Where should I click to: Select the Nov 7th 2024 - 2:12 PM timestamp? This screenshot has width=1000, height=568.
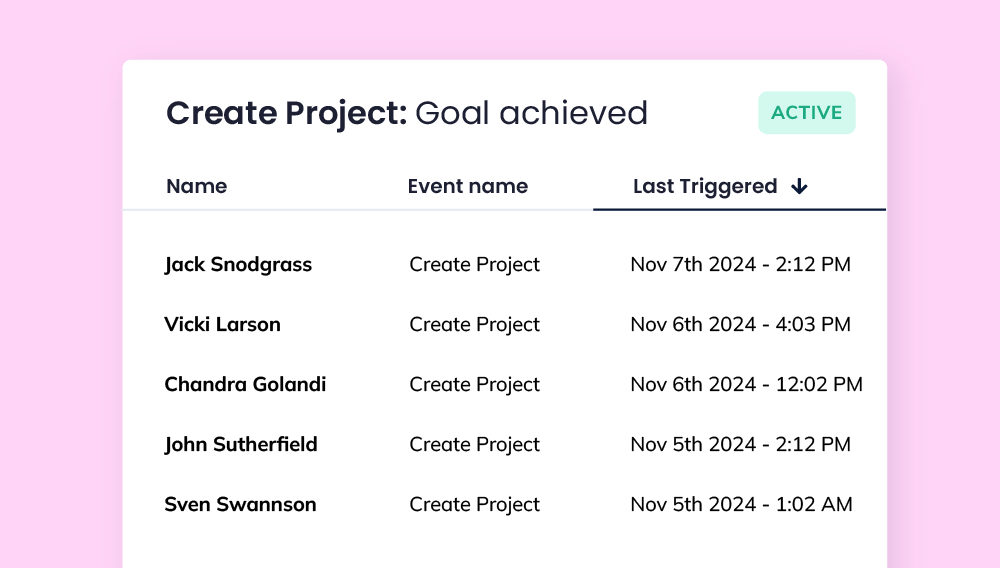click(740, 265)
